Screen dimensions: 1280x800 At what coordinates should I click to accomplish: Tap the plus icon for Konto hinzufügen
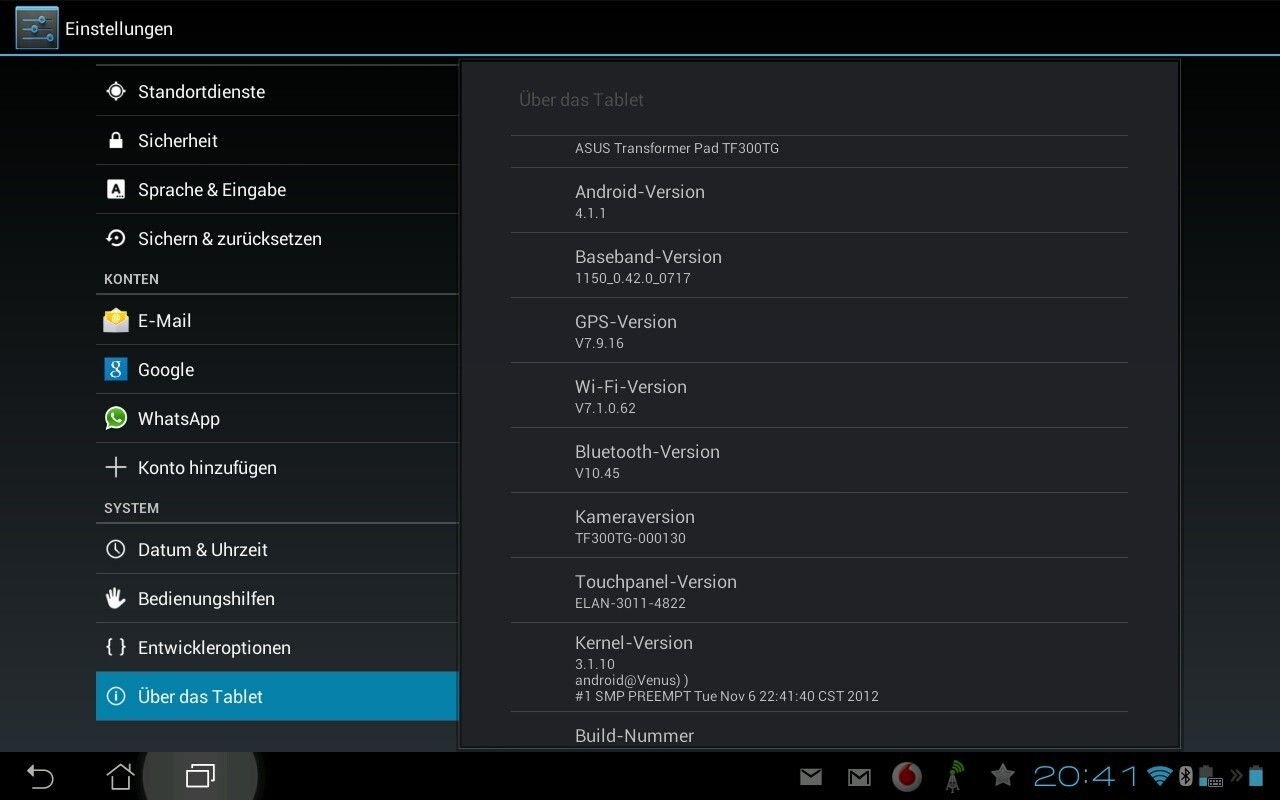coord(116,468)
